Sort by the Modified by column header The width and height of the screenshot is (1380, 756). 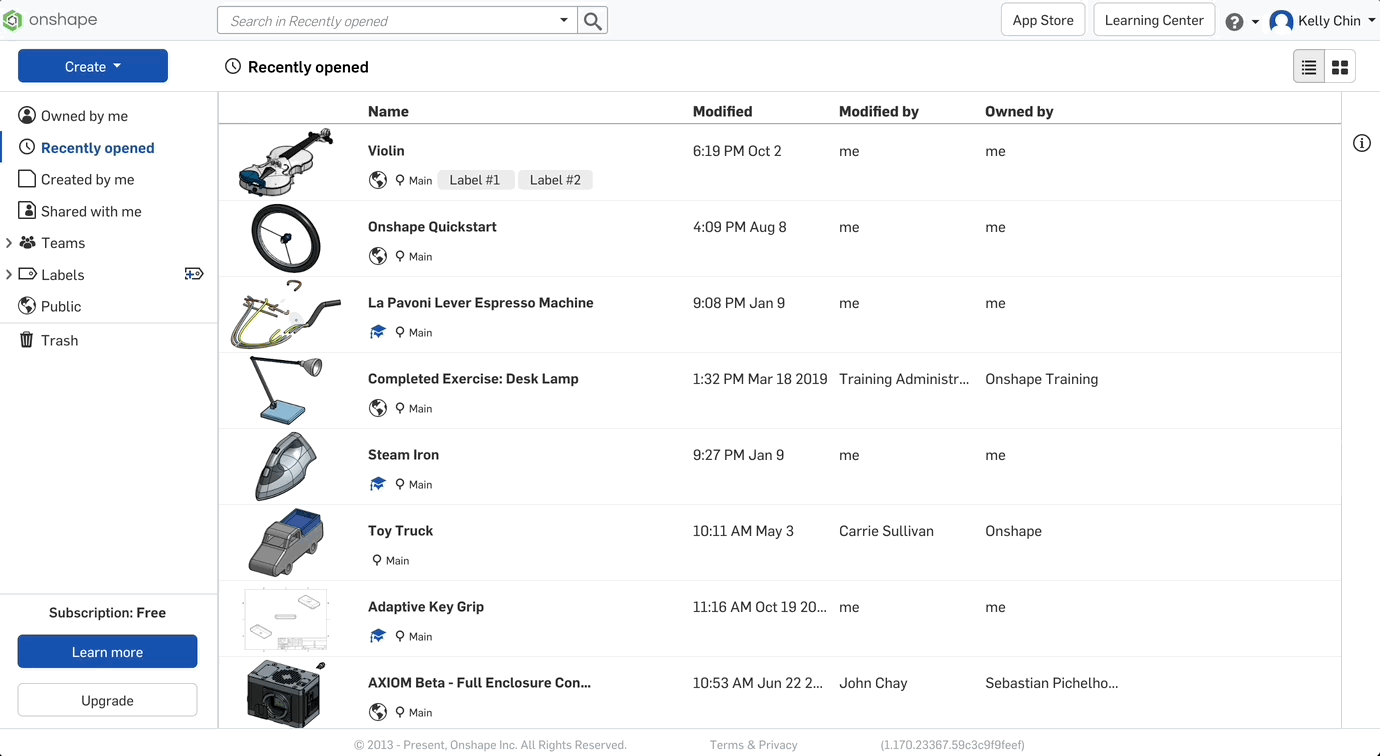[x=878, y=111]
